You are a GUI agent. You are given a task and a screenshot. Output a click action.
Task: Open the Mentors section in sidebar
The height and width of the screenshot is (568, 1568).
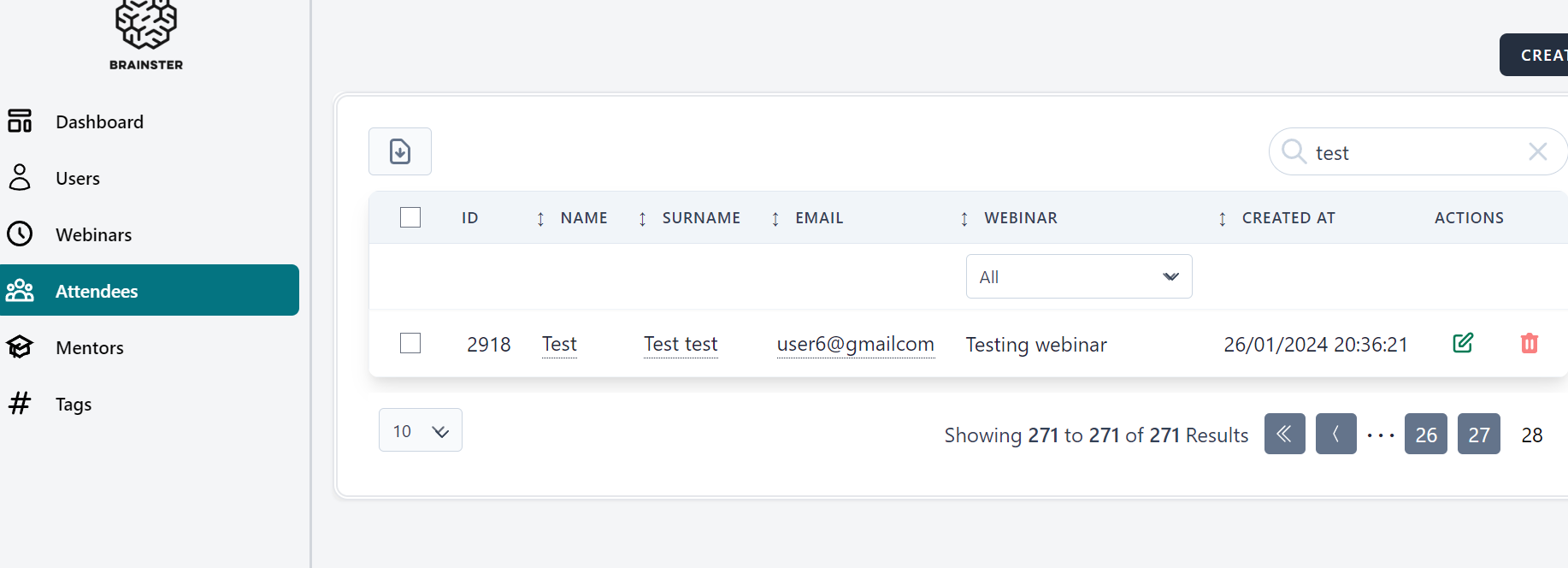(x=90, y=347)
